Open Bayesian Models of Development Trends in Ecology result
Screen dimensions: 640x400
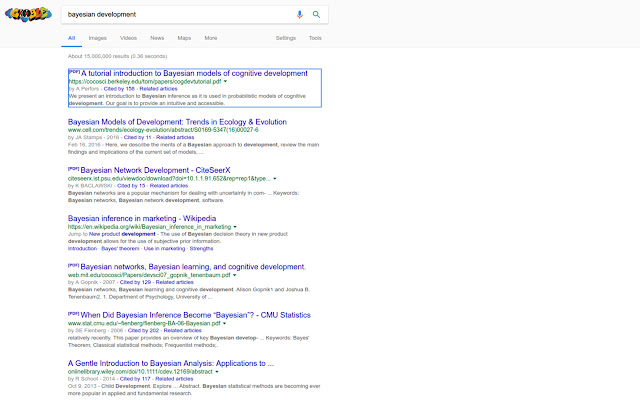tap(177, 122)
